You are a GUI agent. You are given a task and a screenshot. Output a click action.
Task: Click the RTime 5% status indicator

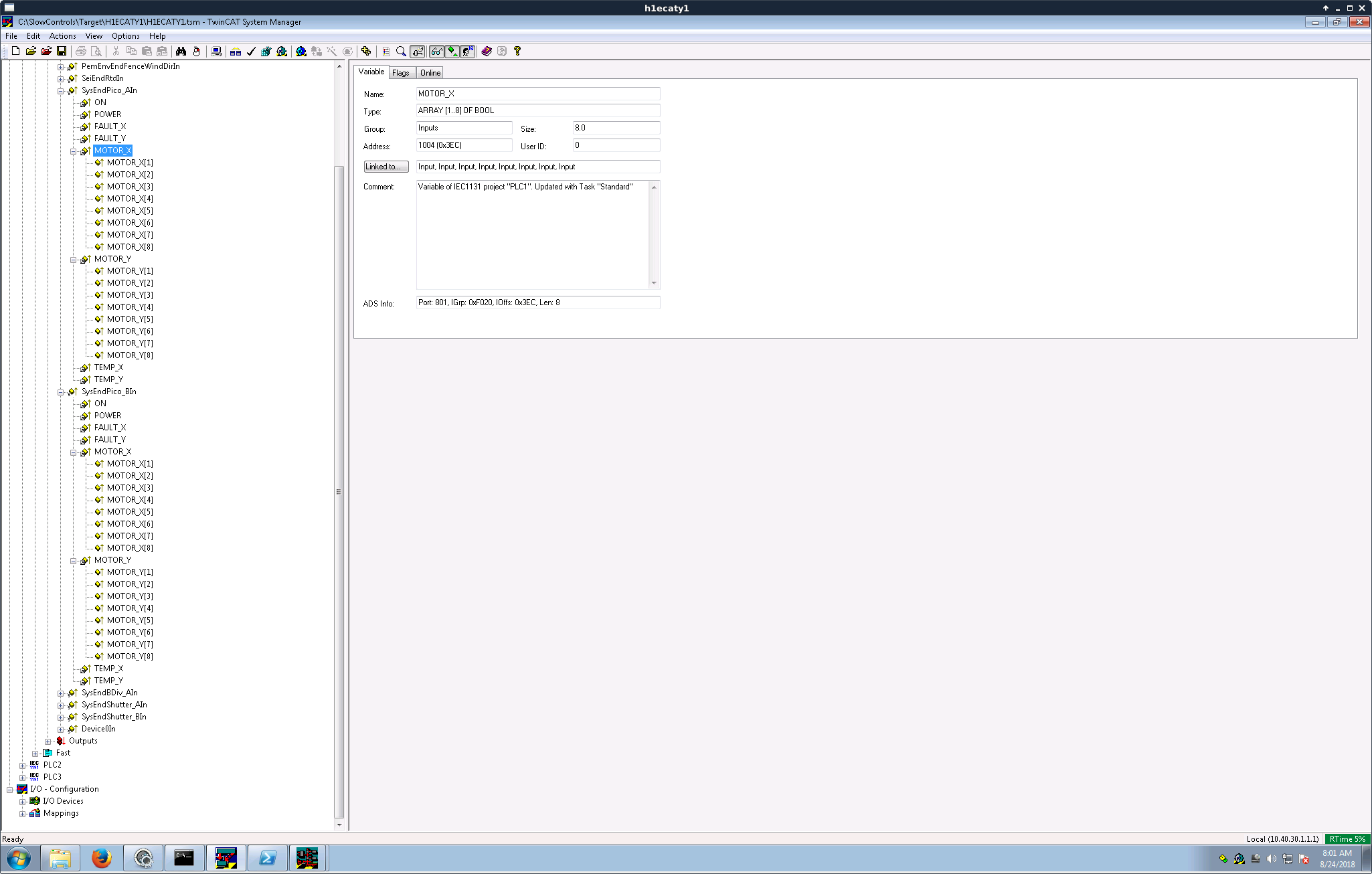1347,839
